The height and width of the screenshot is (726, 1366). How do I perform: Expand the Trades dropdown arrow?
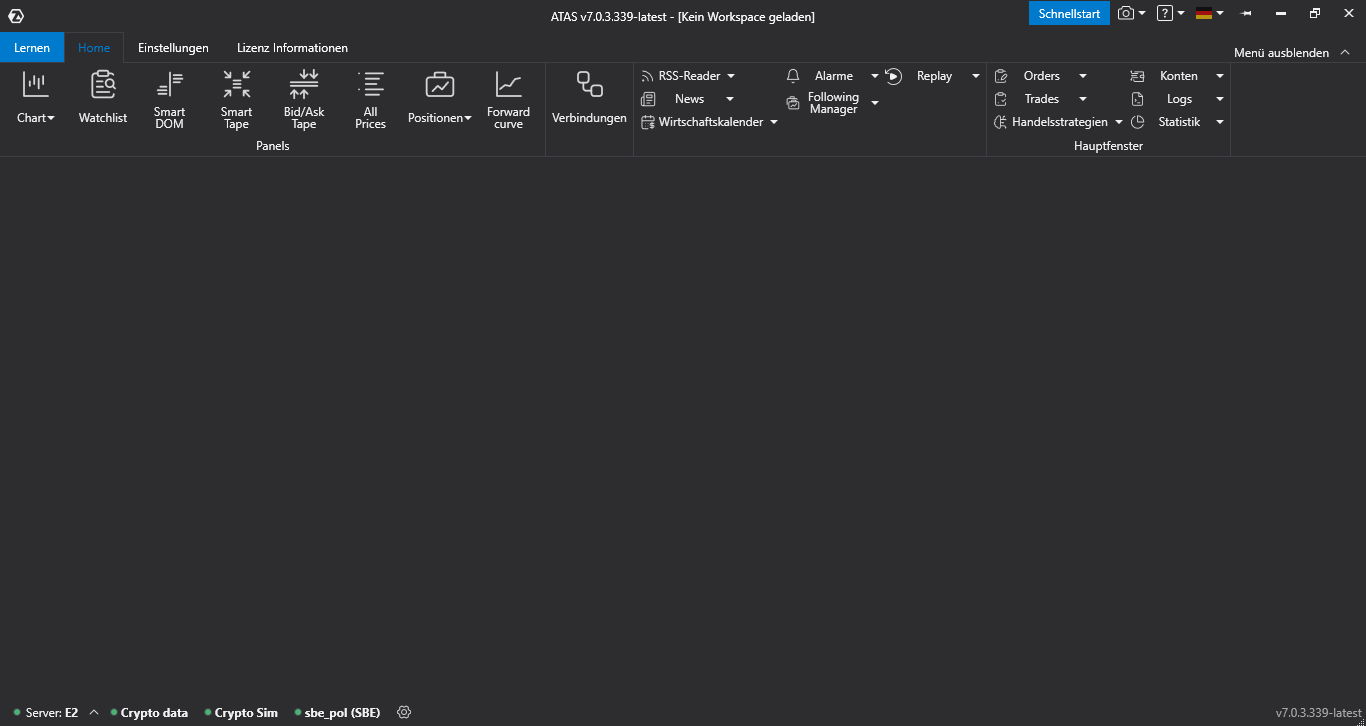pos(1083,99)
